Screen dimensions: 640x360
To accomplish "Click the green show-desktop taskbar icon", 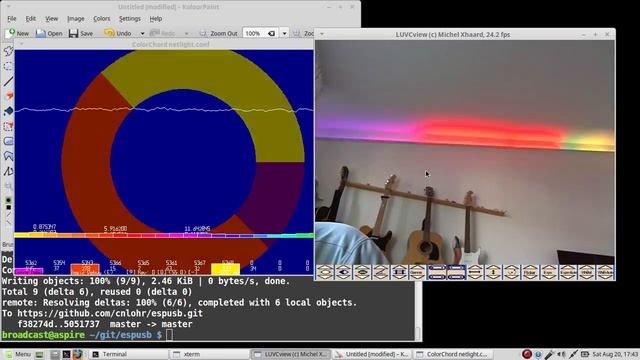I will coord(40,354).
